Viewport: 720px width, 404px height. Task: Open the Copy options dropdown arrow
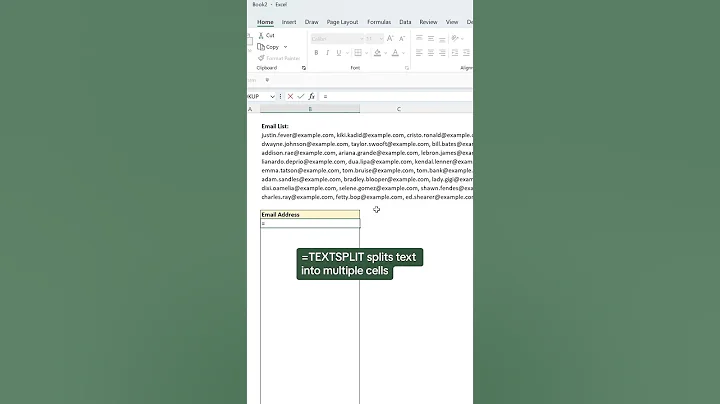[x=285, y=47]
